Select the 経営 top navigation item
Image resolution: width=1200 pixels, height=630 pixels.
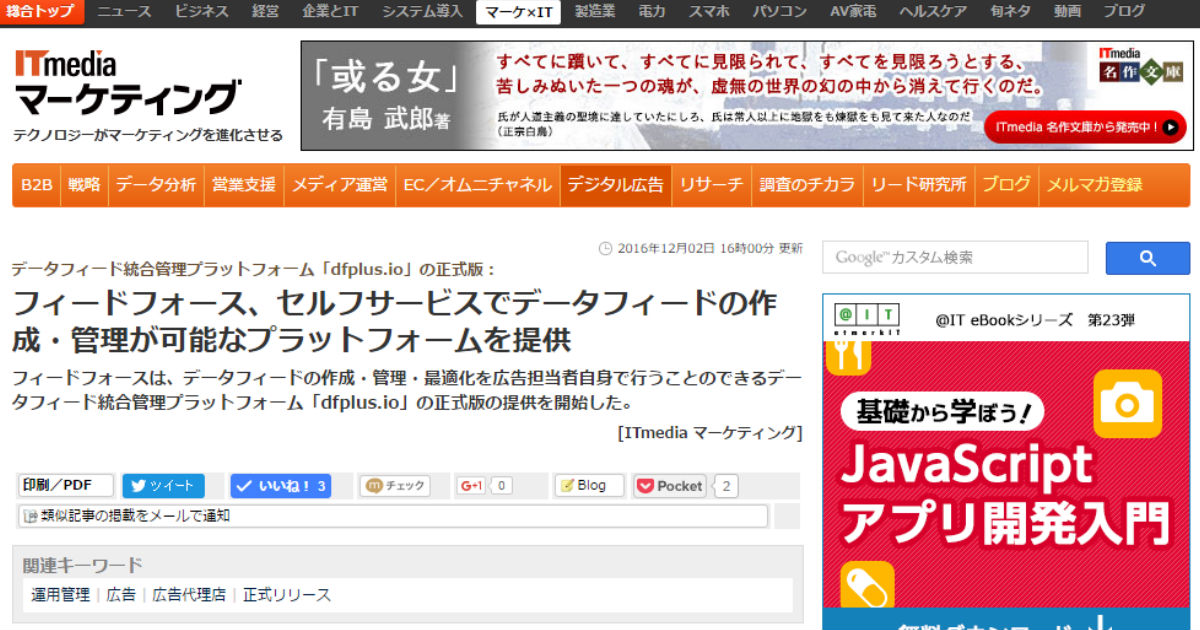pyautogui.click(x=266, y=12)
